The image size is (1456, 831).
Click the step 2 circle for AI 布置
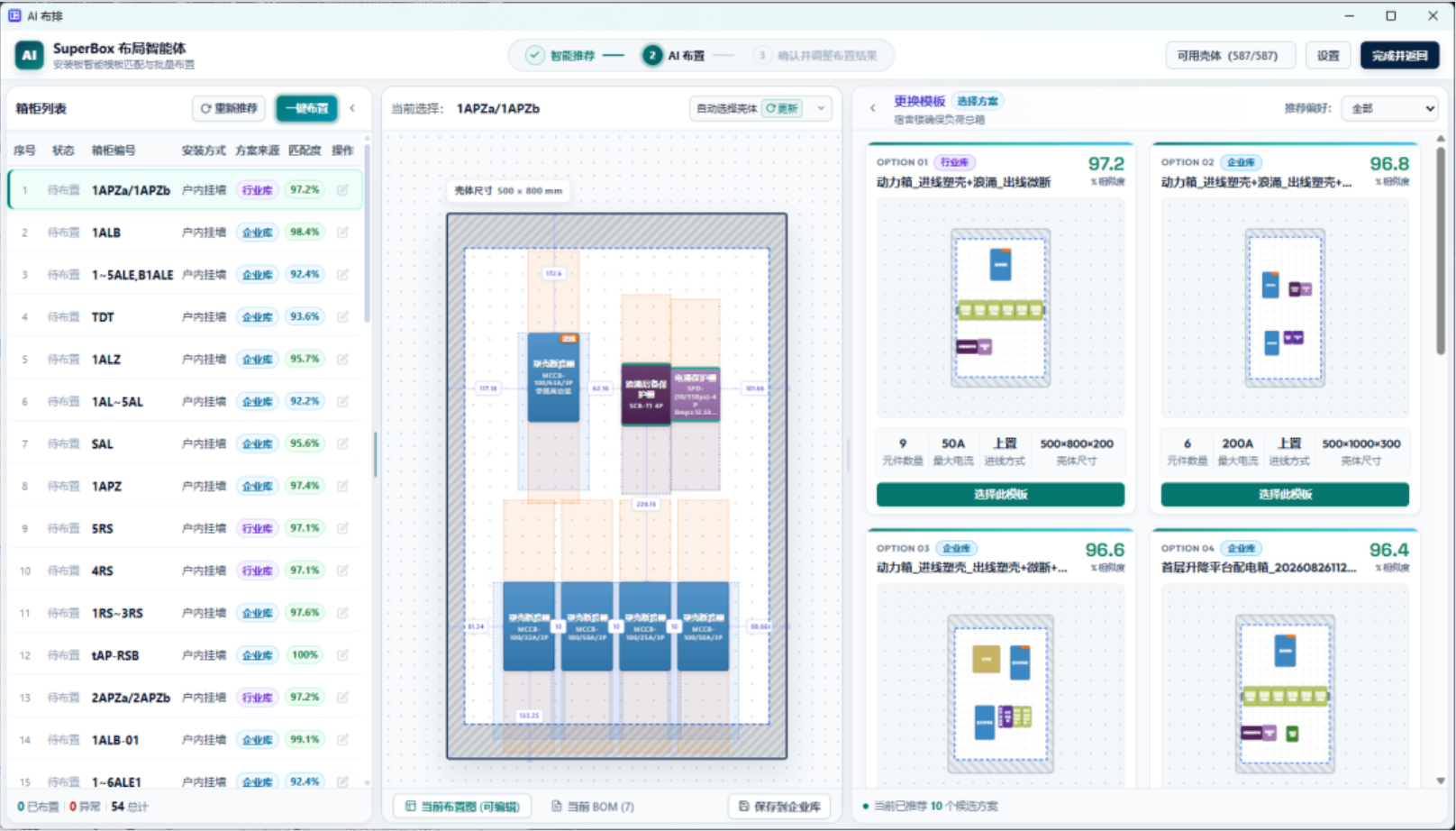(651, 56)
